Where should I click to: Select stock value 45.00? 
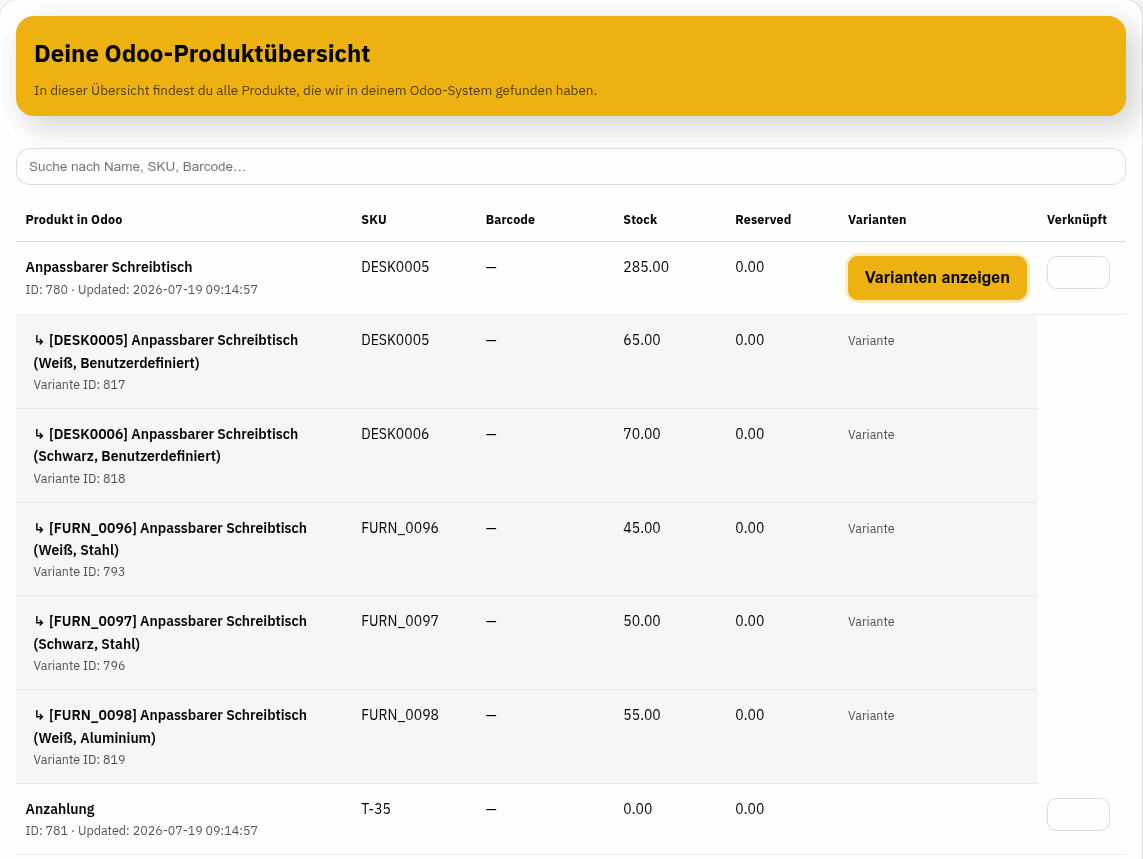click(641, 528)
